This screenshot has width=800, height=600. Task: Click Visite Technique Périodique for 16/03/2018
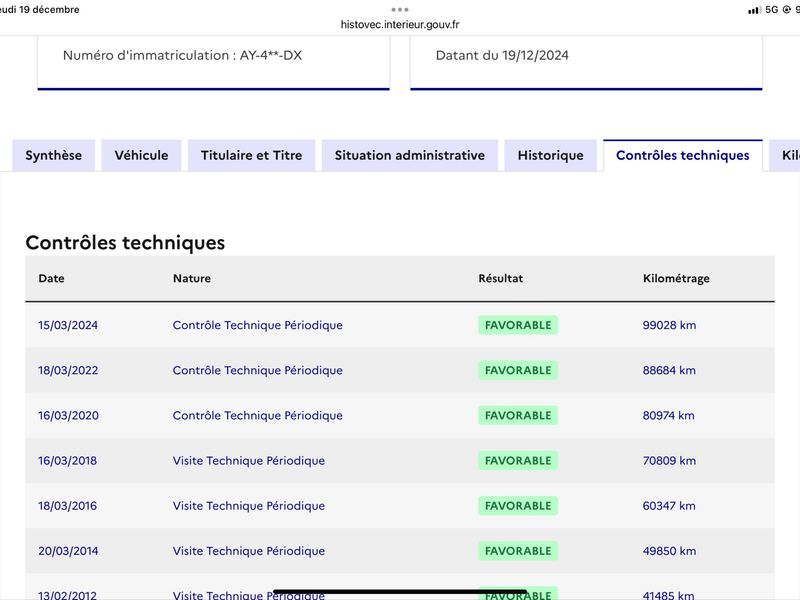pyautogui.click(x=249, y=461)
